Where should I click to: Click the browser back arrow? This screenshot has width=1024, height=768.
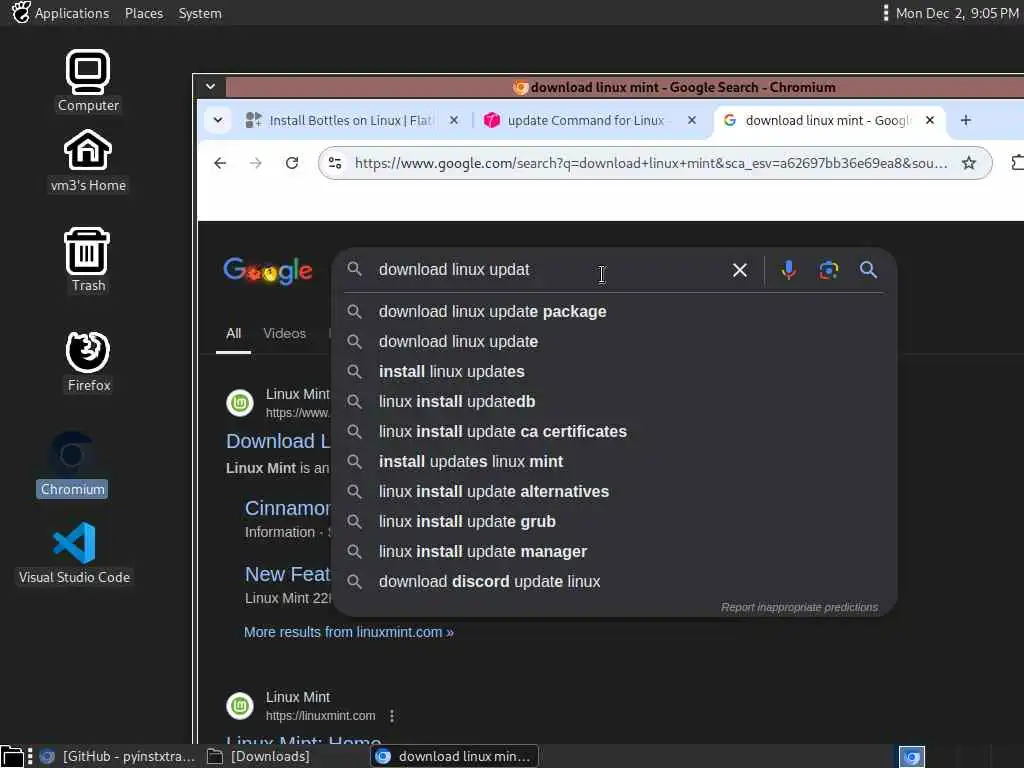220,163
